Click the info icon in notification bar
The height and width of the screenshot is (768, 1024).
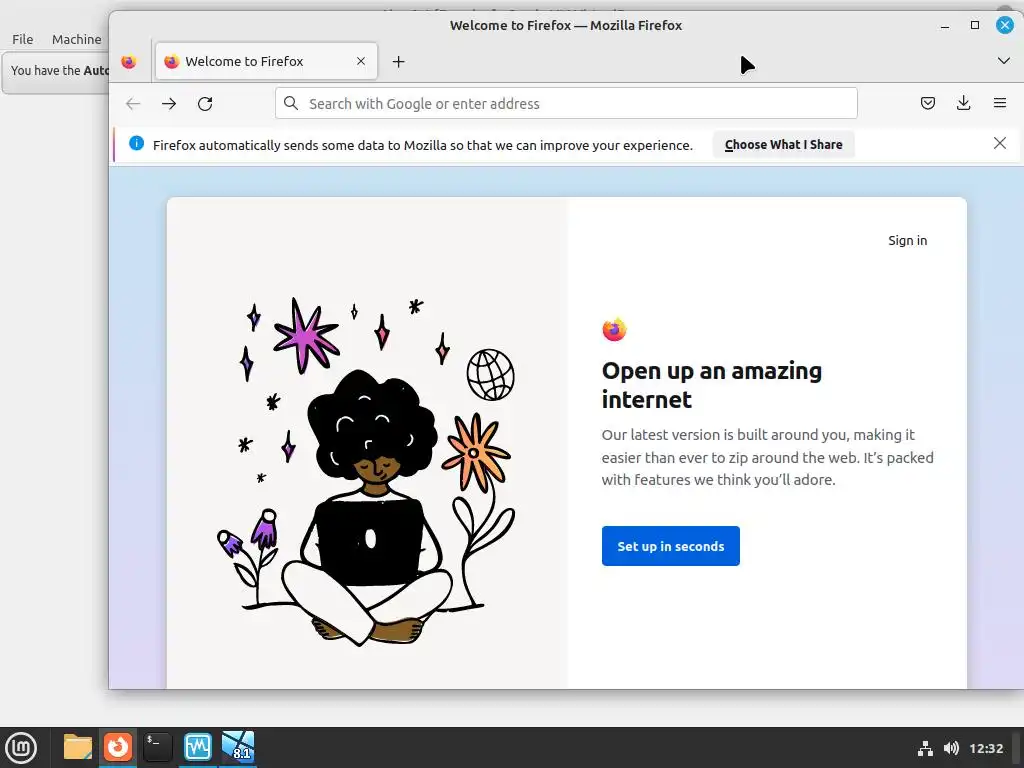pos(136,143)
